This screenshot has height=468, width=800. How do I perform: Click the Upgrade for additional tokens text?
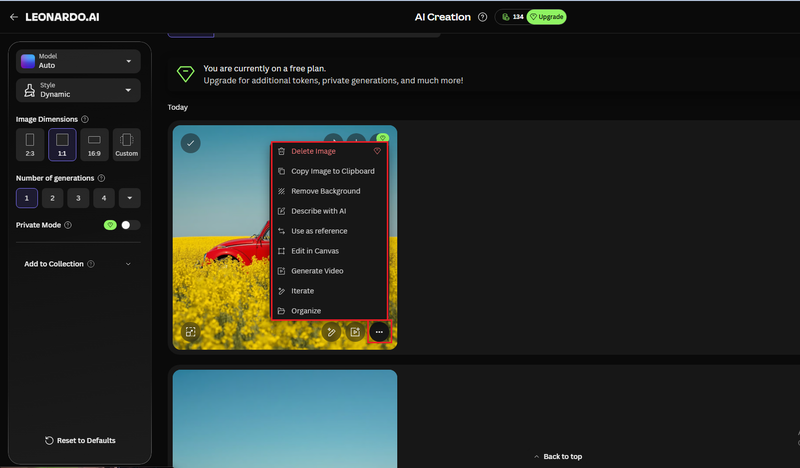(333, 81)
